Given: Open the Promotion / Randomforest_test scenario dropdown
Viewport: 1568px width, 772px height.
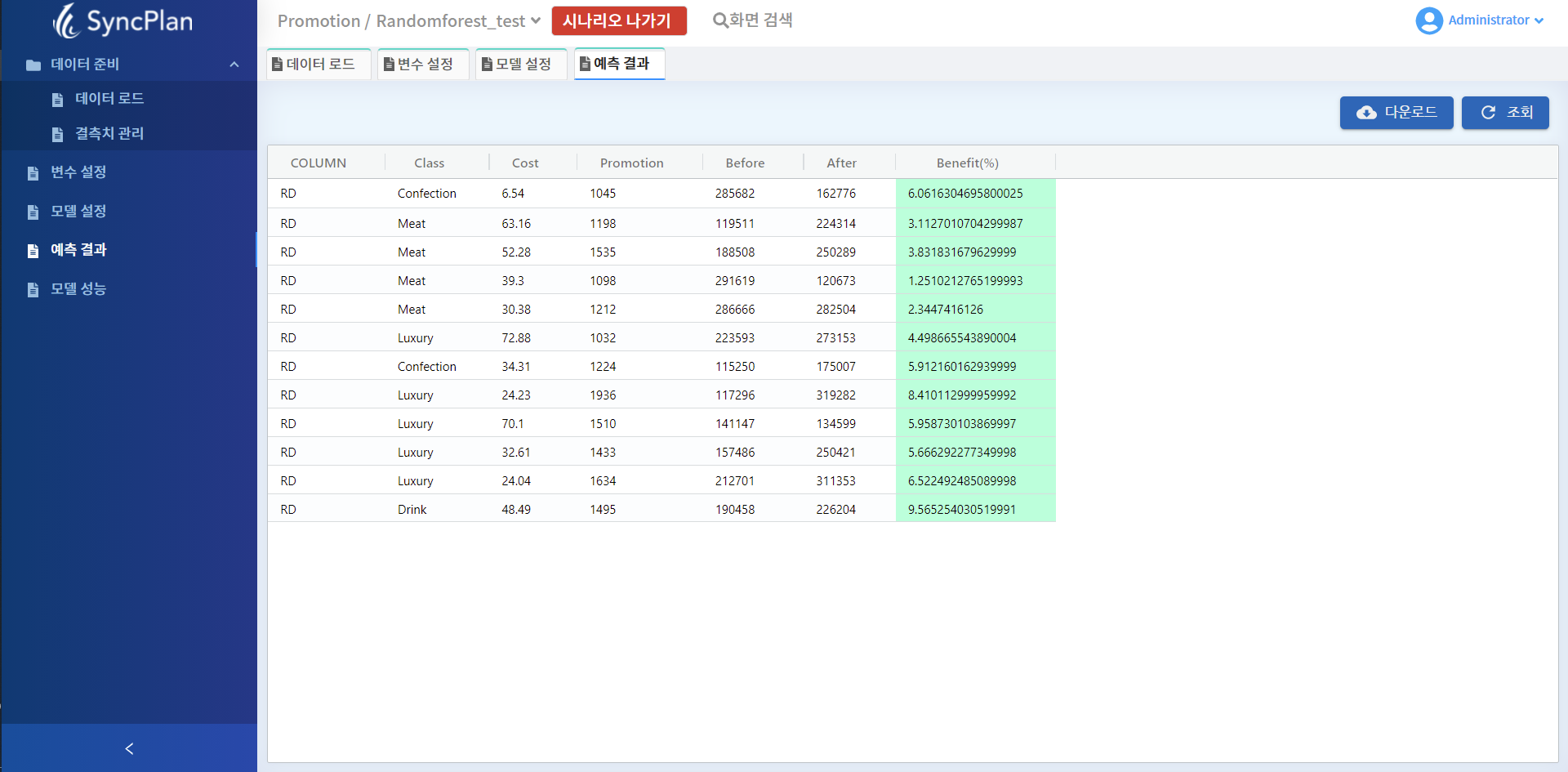Looking at the screenshot, I should (409, 21).
